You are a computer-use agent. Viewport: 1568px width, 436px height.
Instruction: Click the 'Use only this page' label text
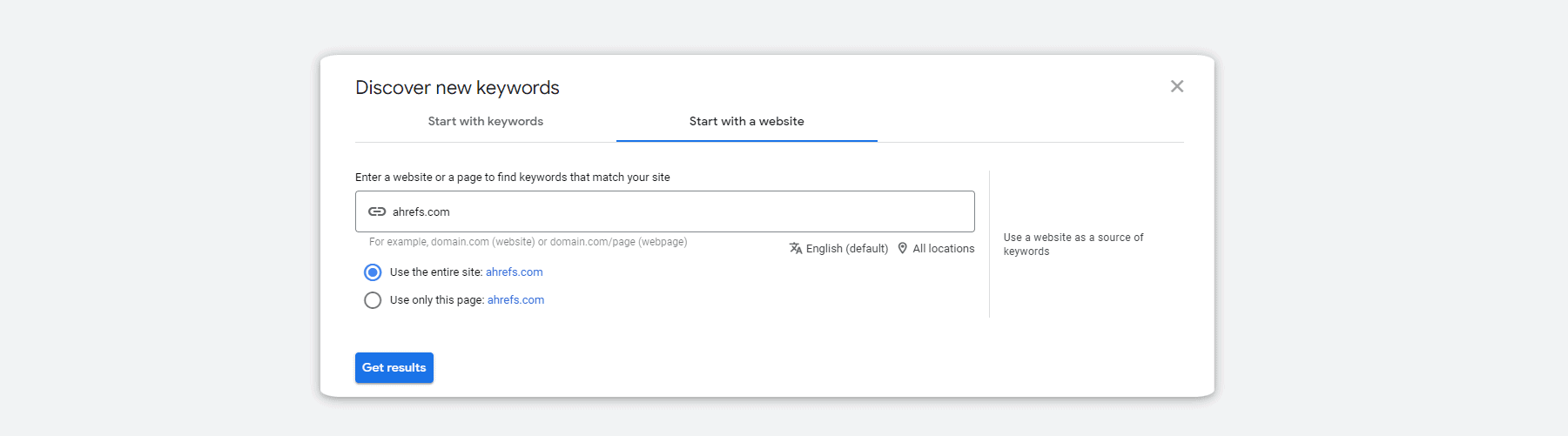tap(436, 300)
